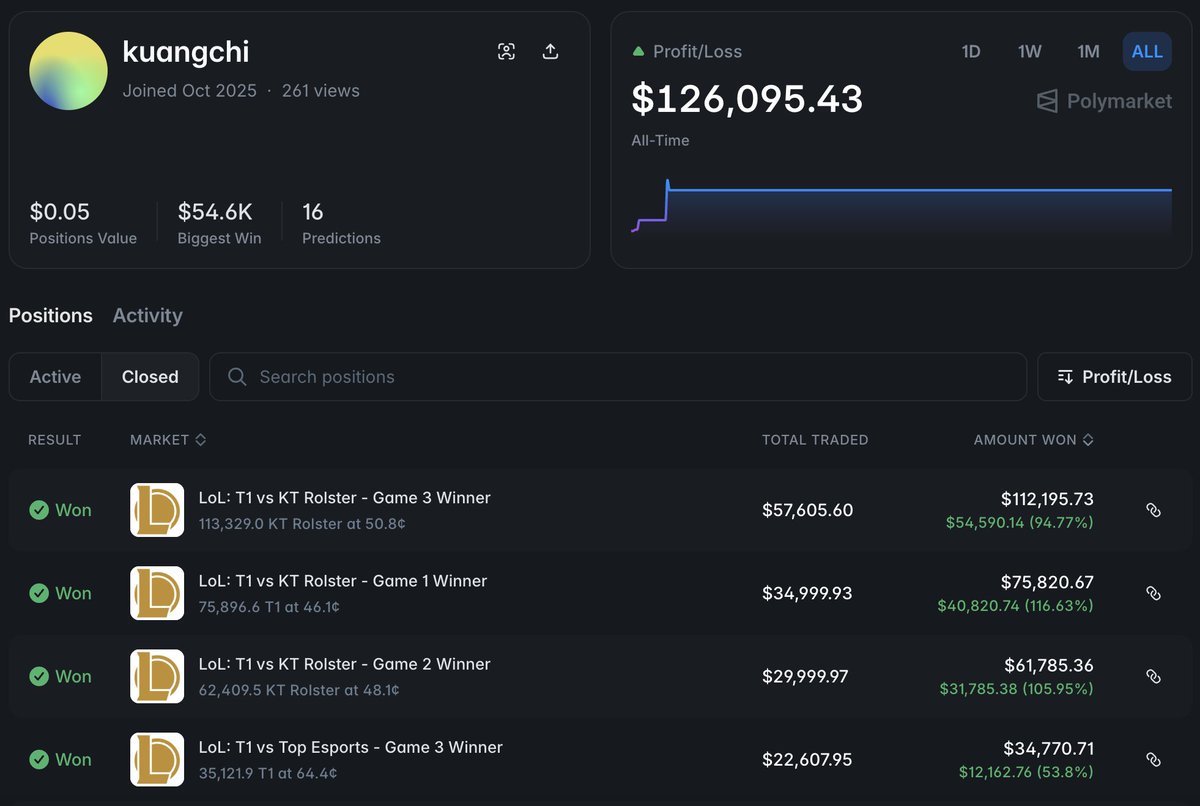Click '35,121.9 T1 at 64.4¢' details
The height and width of the screenshot is (806, 1200).
pyautogui.click(x=268, y=772)
